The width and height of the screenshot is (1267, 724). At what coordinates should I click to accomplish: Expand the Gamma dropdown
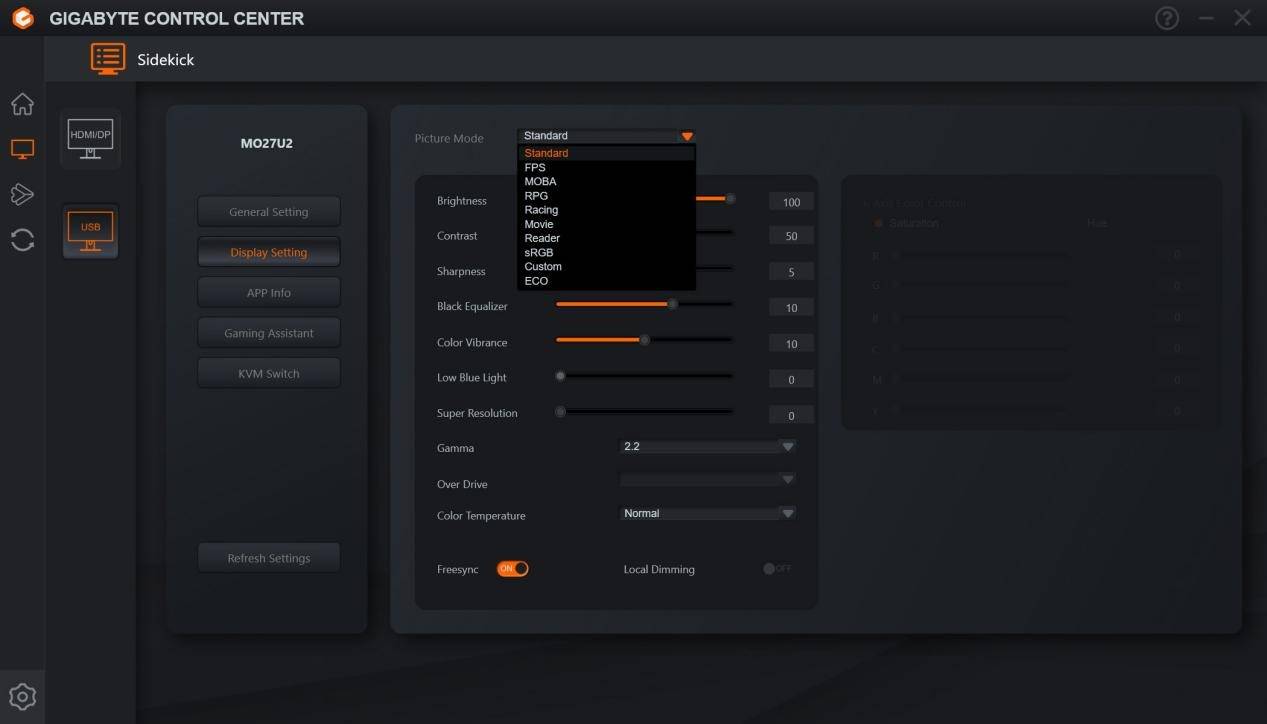point(787,447)
